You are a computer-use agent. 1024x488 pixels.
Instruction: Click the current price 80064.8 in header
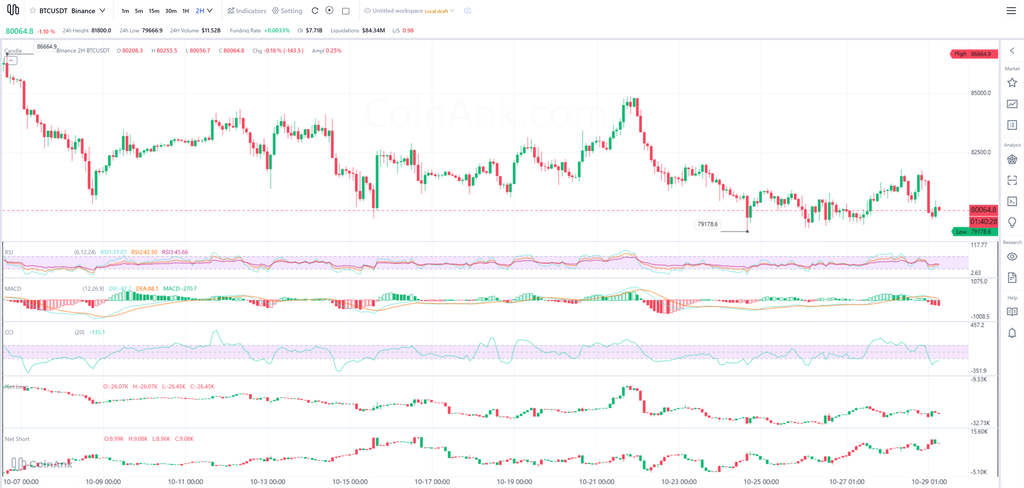click(19, 31)
